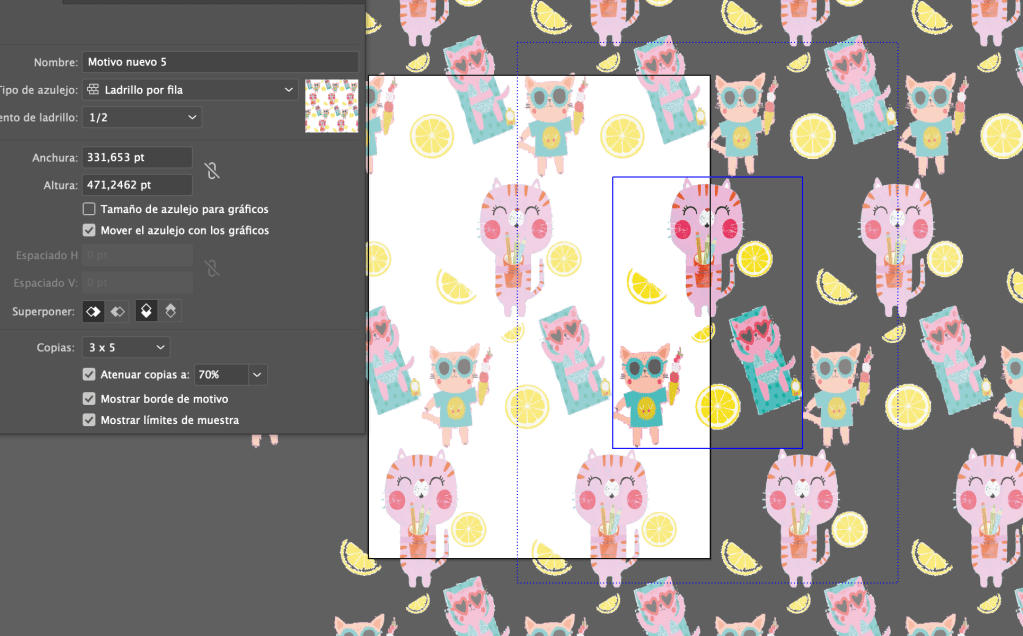
Task: Click the Anchura width input field
Action: coord(137,157)
